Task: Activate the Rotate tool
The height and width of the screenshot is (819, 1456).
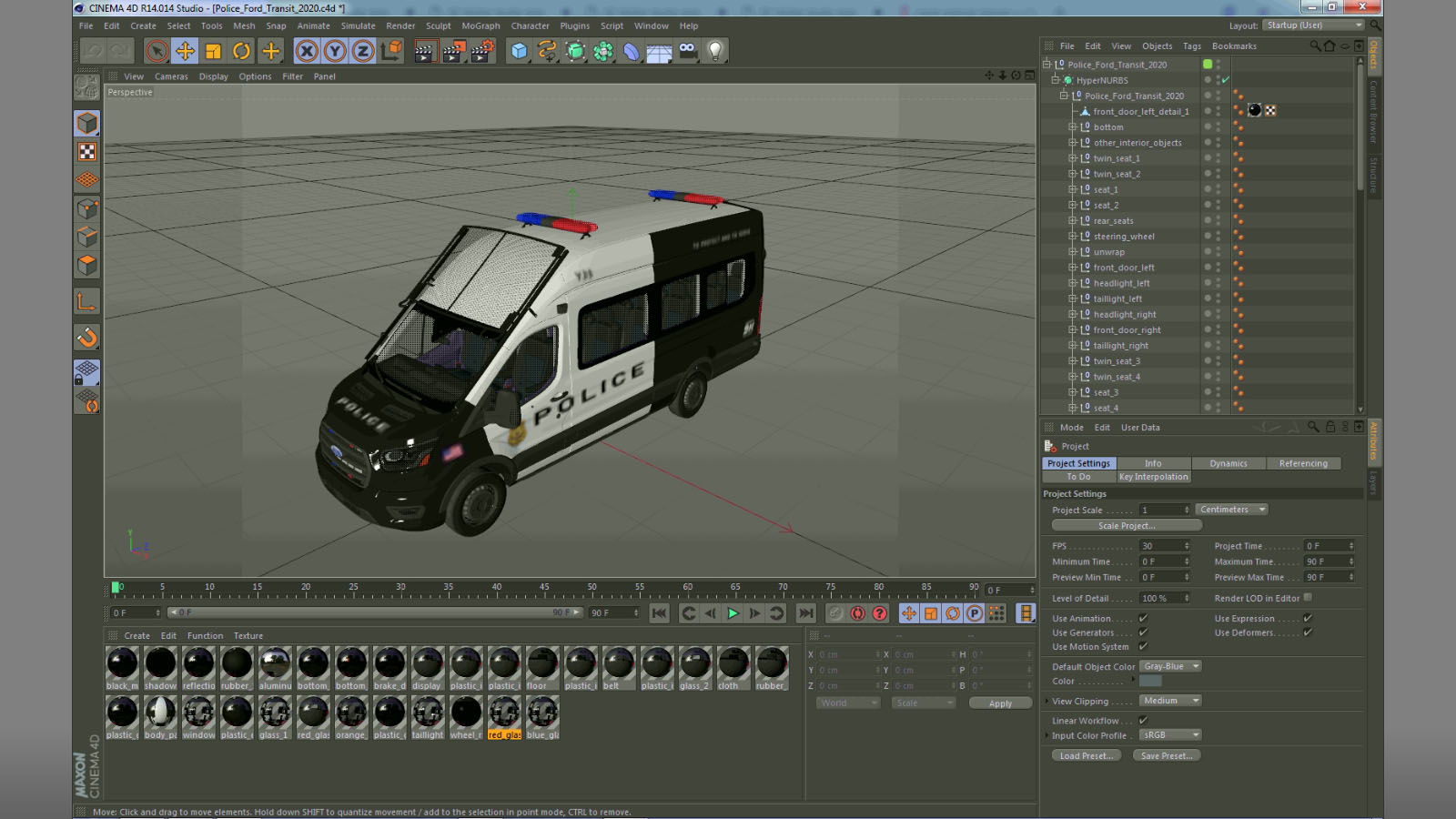Action: (x=241, y=51)
